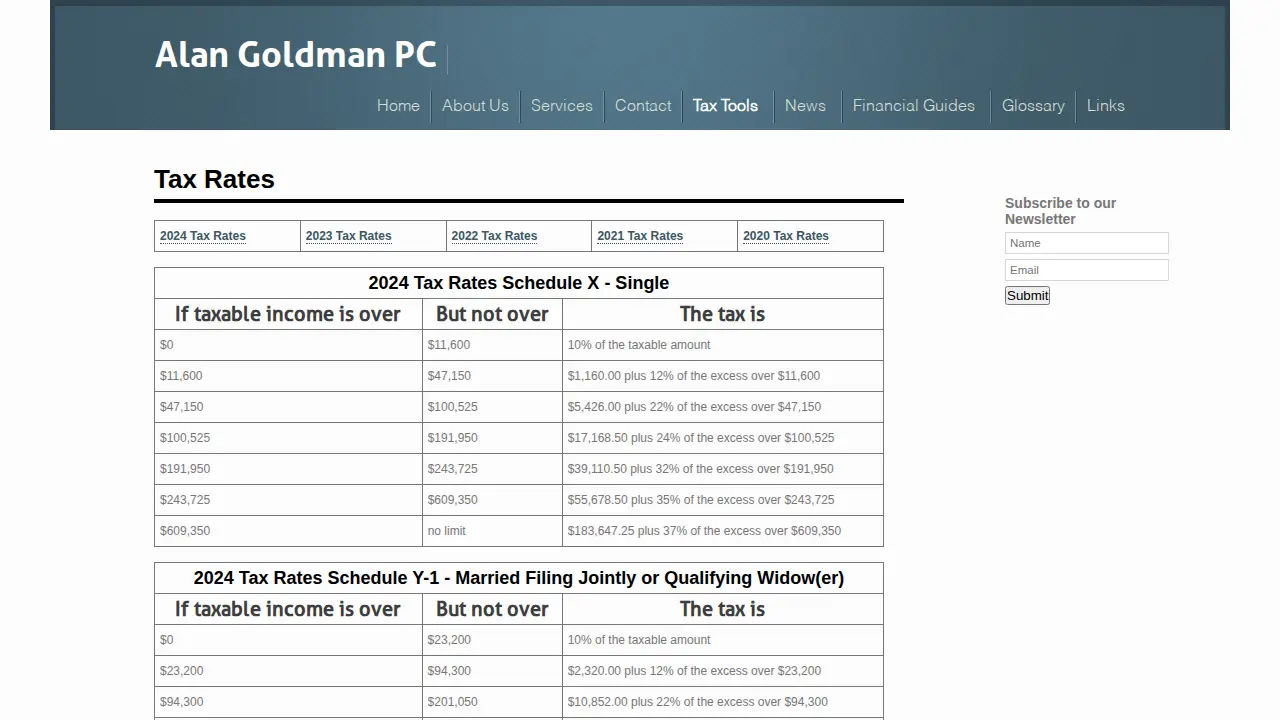Click '$55,678.50 plus 35%' tax cell
This screenshot has height=720, width=1280.
722,500
